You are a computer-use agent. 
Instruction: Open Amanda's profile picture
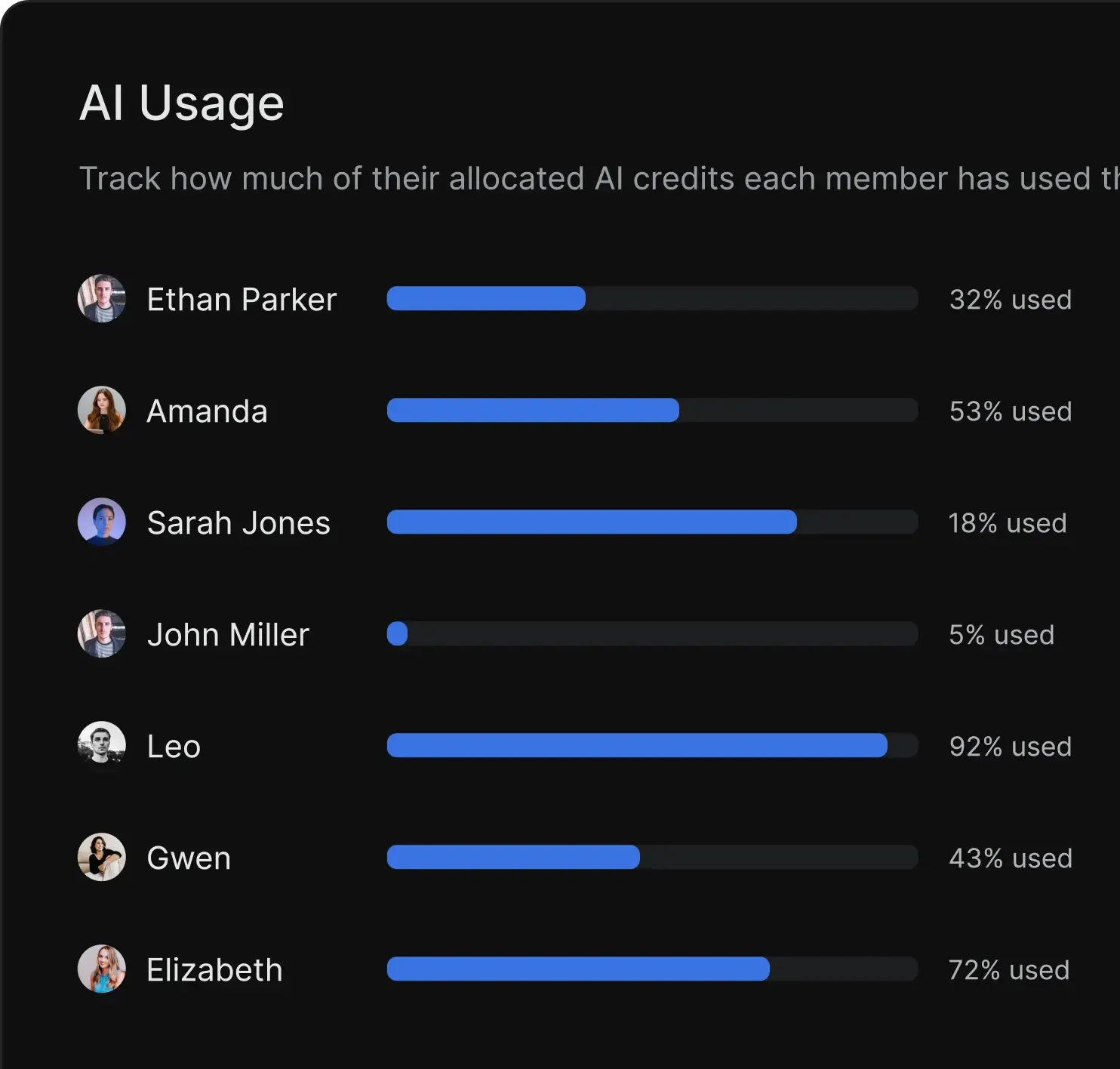pos(102,410)
